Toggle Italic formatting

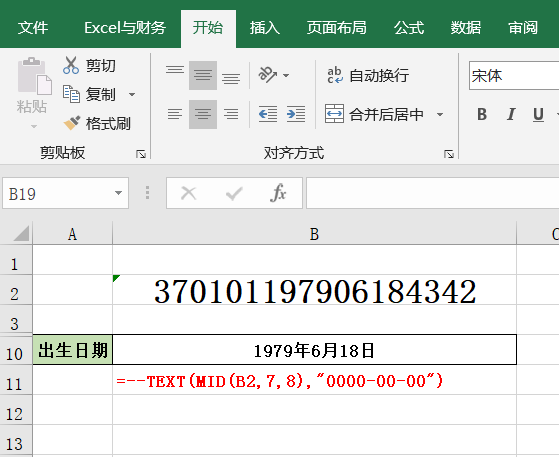pyautogui.click(x=511, y=114)
